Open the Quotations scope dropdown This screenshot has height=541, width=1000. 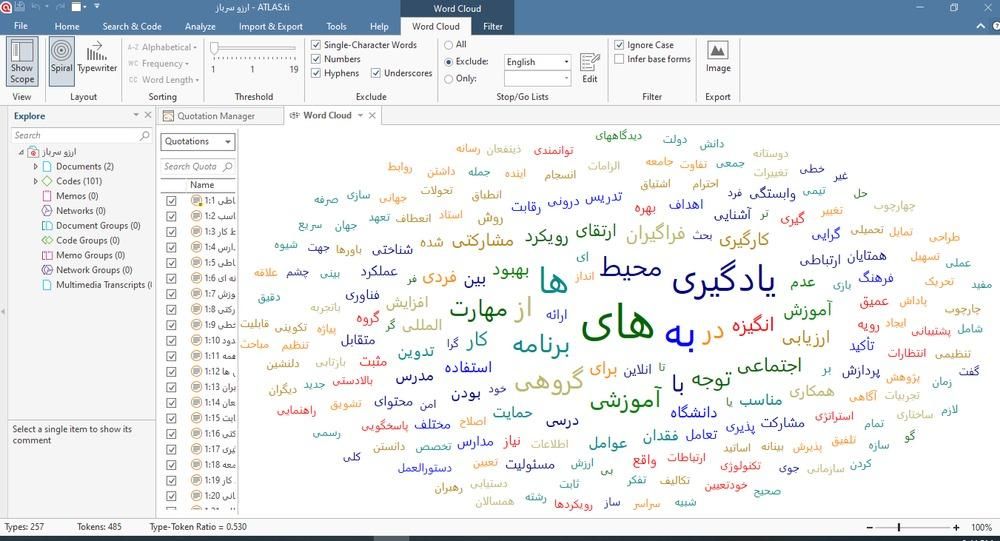198,142
